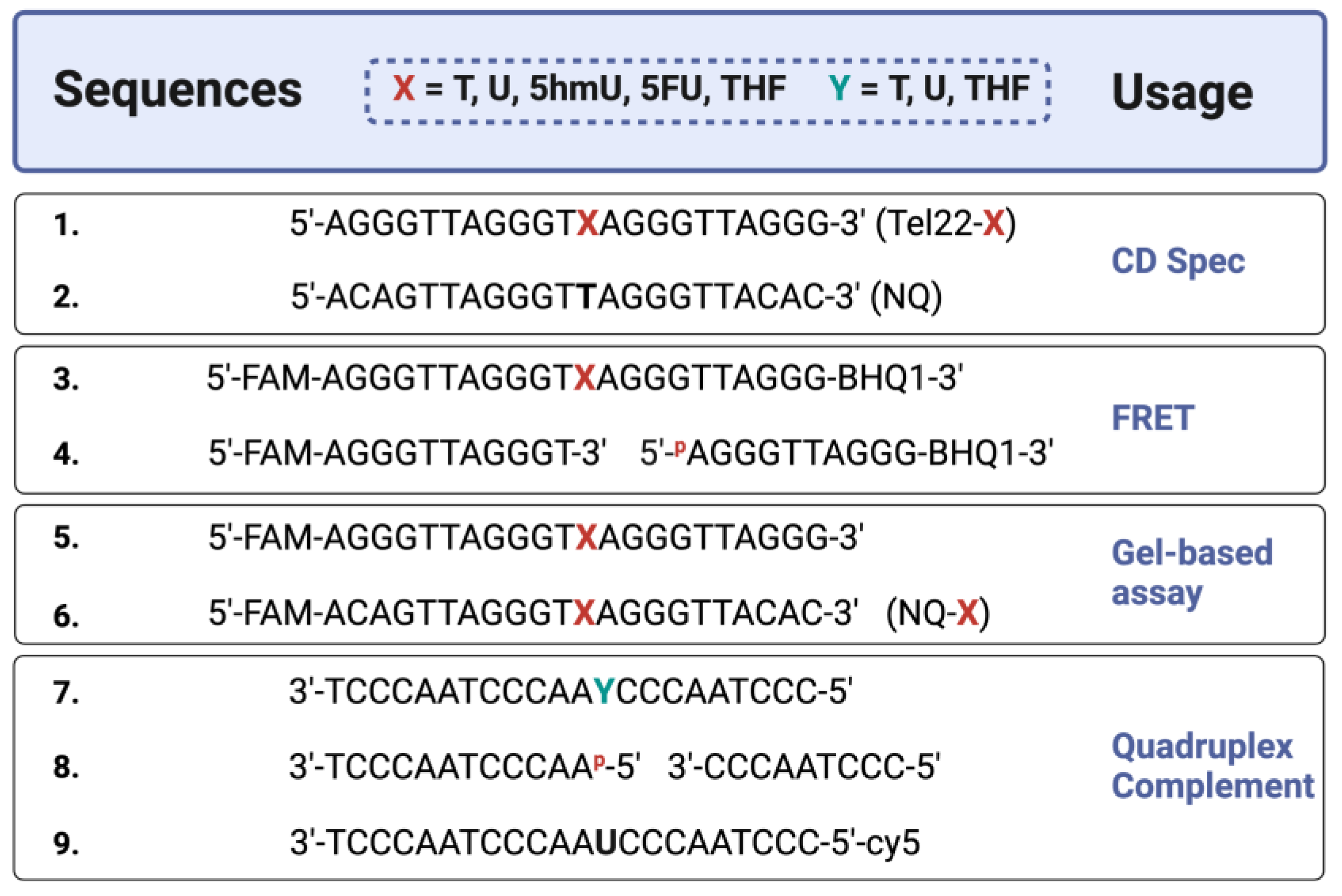Click the Quadruplex Complement usage label
Viewport: 1342px width, 896px height.
1212,766
